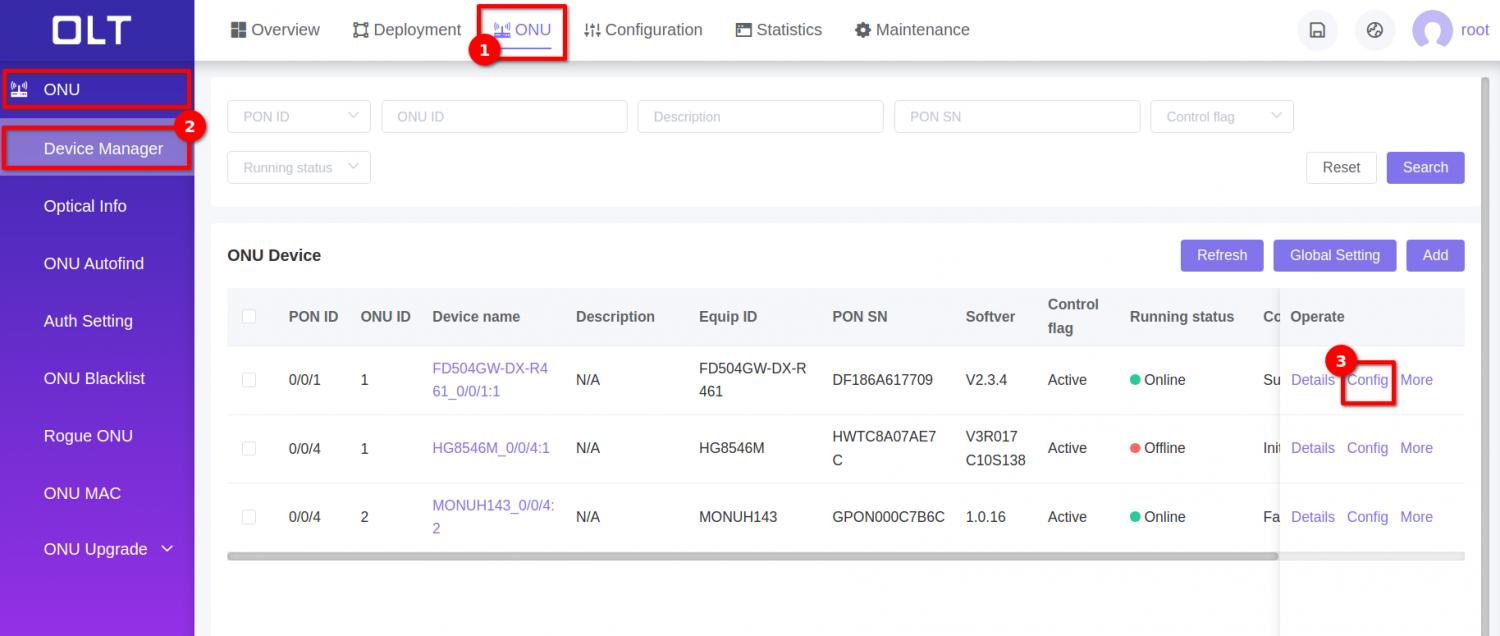Click the OLT logo

pos(90,30)
